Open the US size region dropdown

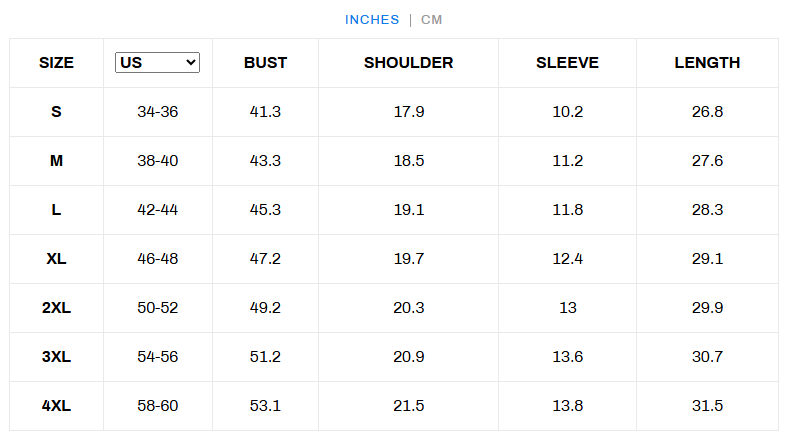pos(157,63)
